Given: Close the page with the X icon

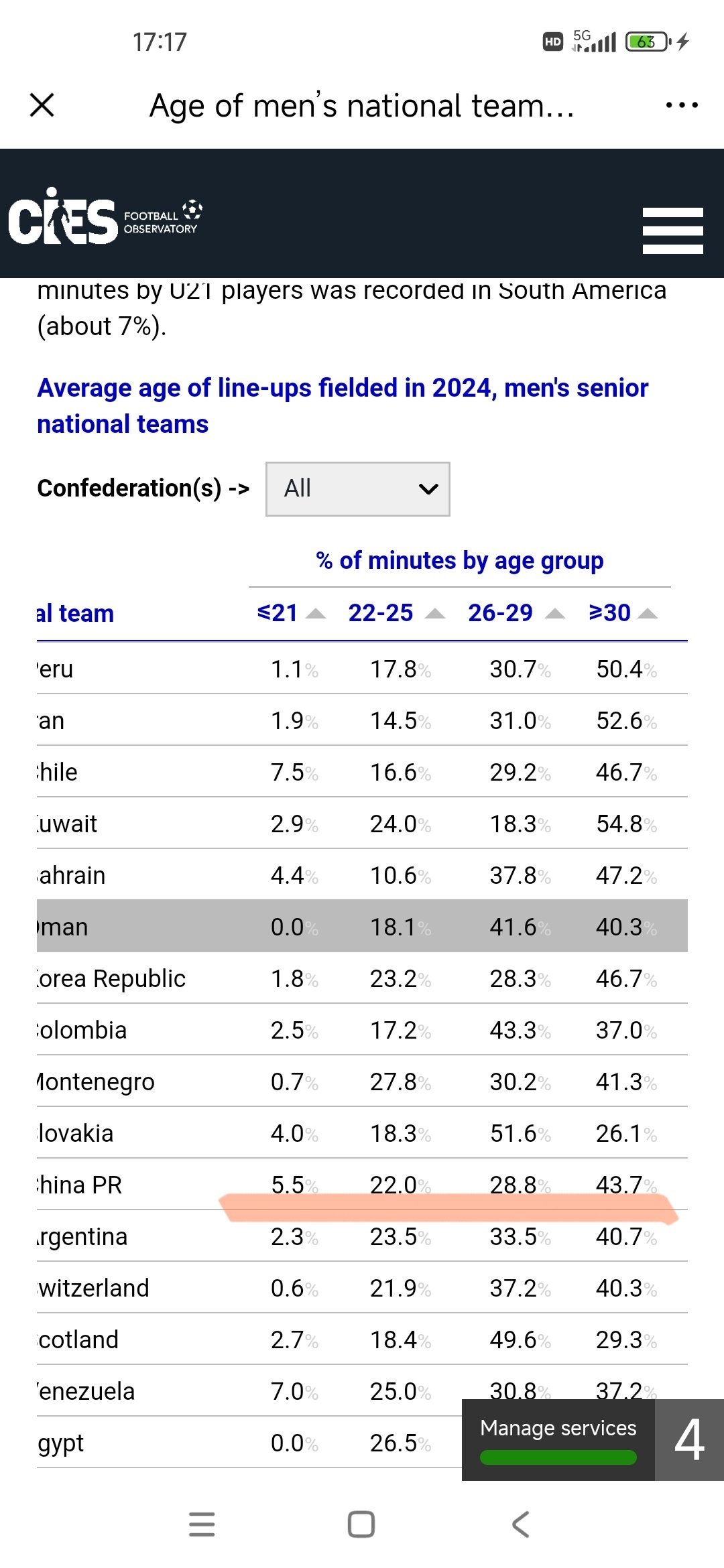Looking at the screenshot, I should click(x=42, y=105).
